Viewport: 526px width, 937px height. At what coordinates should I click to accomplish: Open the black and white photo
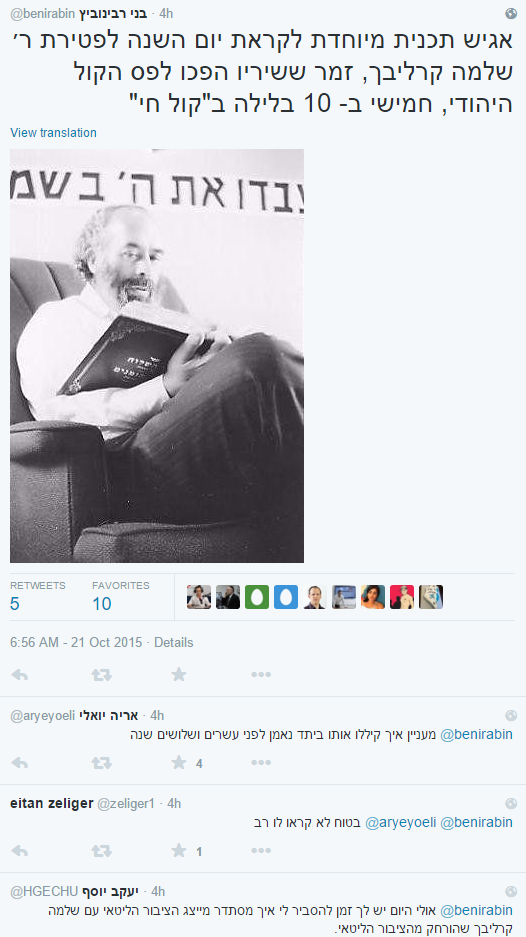coord(157,356)
